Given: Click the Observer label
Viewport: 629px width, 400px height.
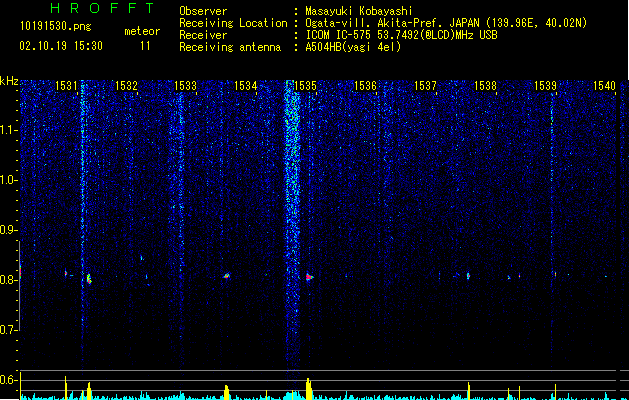Looking at the screenshot, I should [203, 11].
